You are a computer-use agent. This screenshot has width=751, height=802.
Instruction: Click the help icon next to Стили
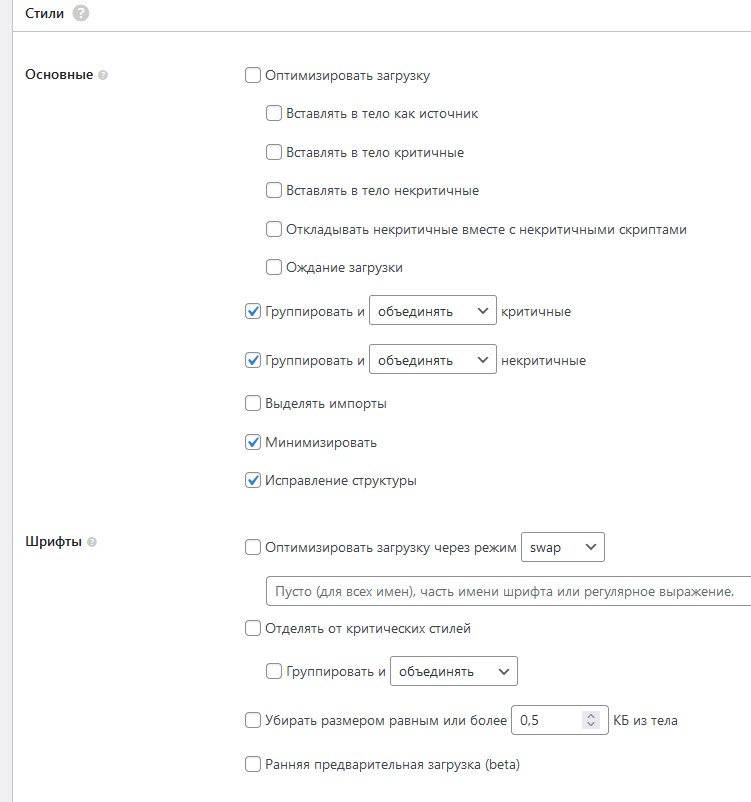(x=81, y=13)
